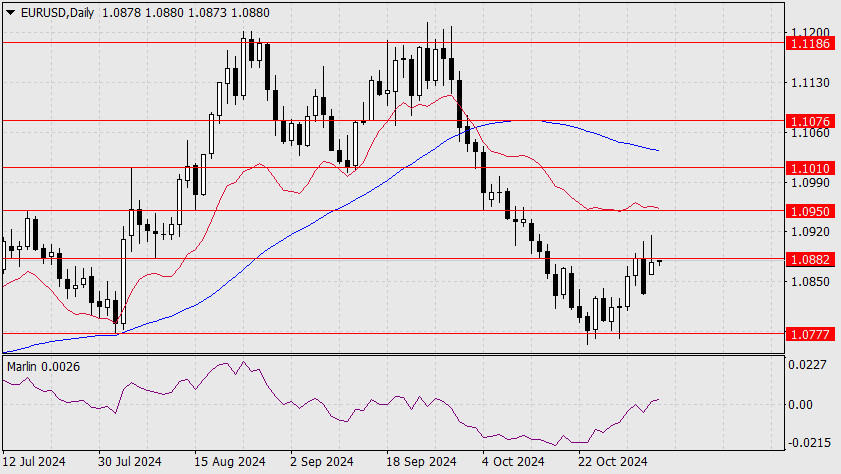Select the 1.0950 red price level label

point(810,212)
